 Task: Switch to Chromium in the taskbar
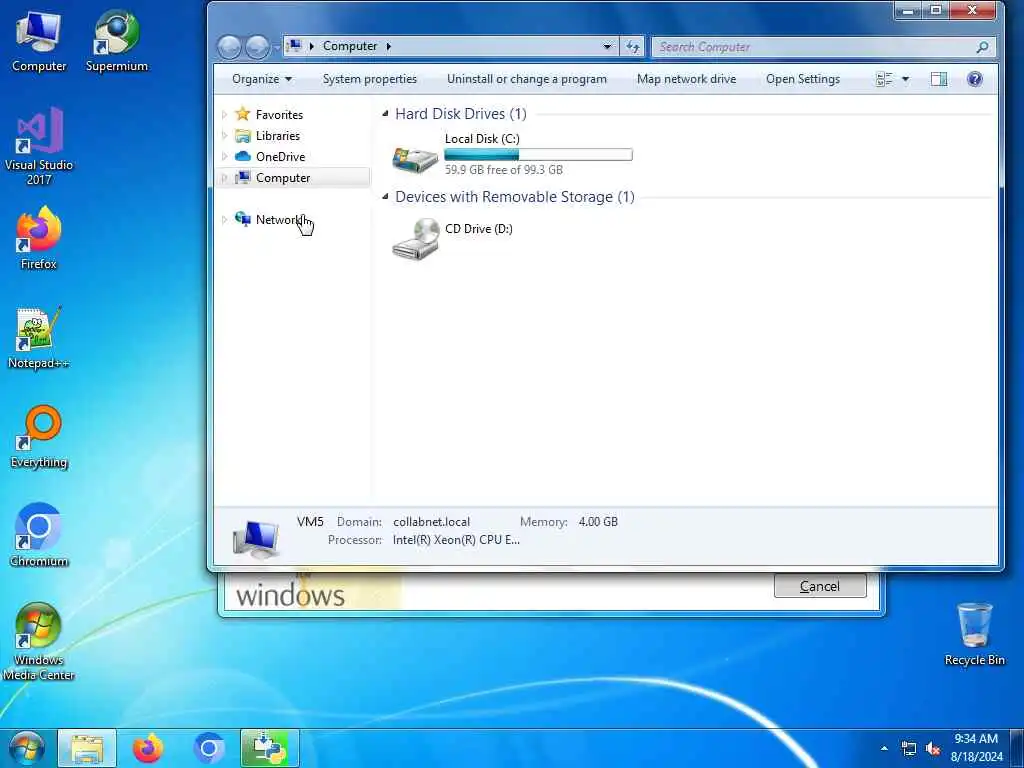(209, 748)
